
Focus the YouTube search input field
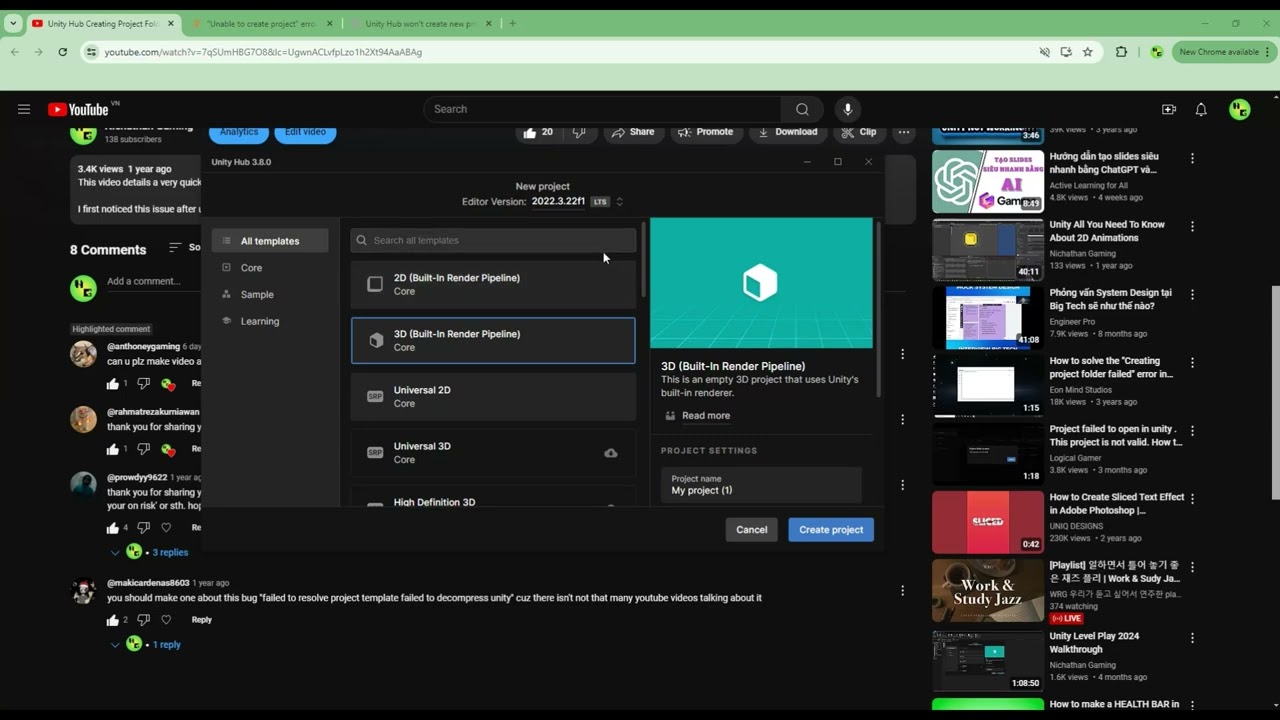(603, 109)
